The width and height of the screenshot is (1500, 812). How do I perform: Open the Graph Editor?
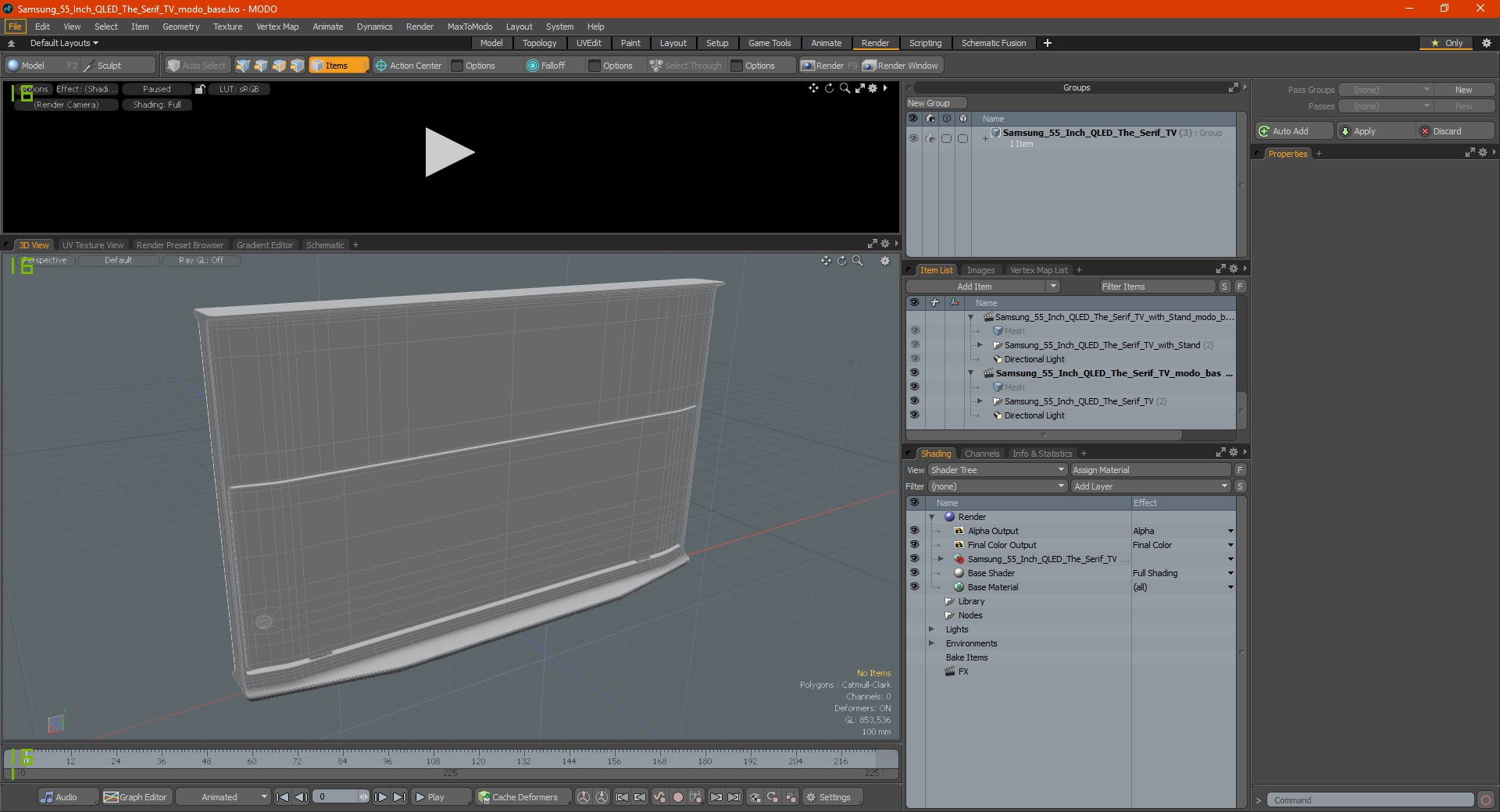coord(135,797)
